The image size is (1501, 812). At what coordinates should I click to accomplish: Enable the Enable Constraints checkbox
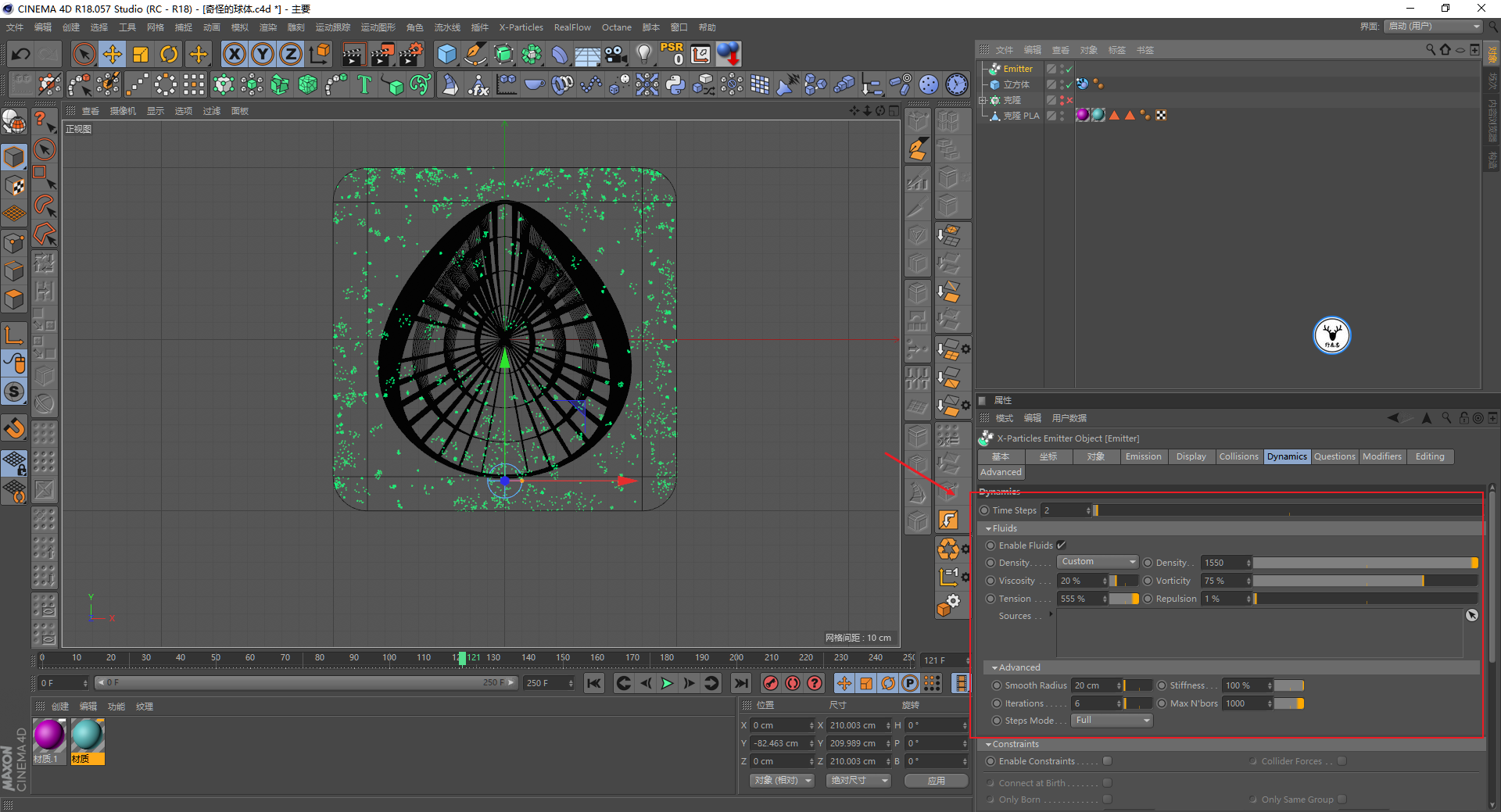click(1107, 761)
